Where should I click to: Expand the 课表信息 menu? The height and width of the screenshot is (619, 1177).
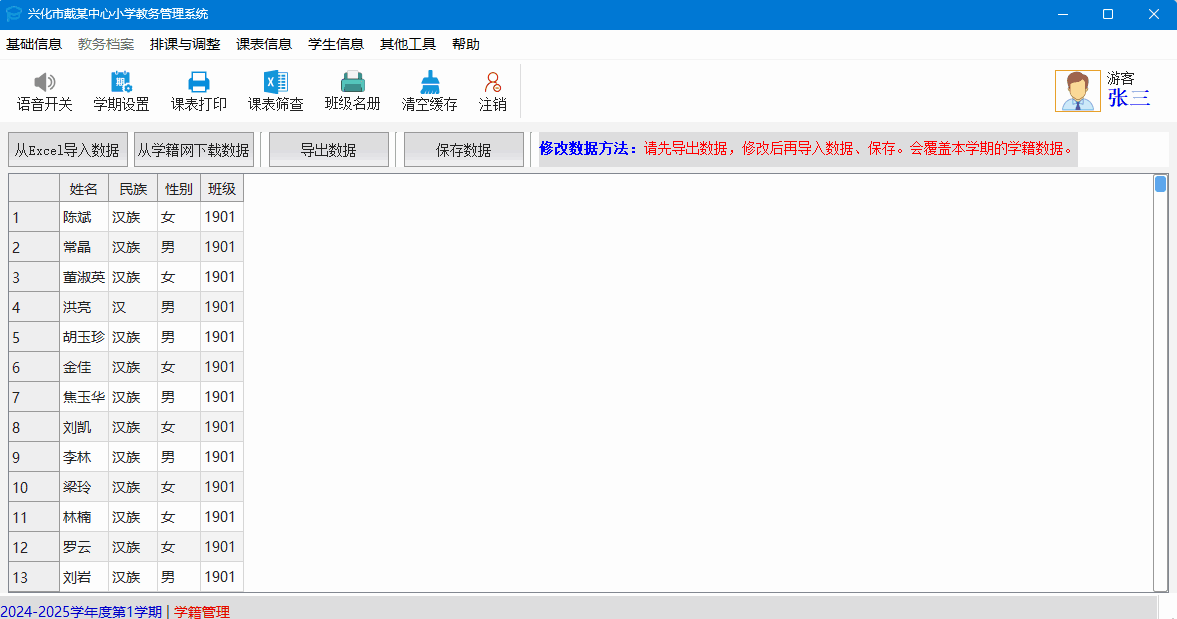point(264,44)
